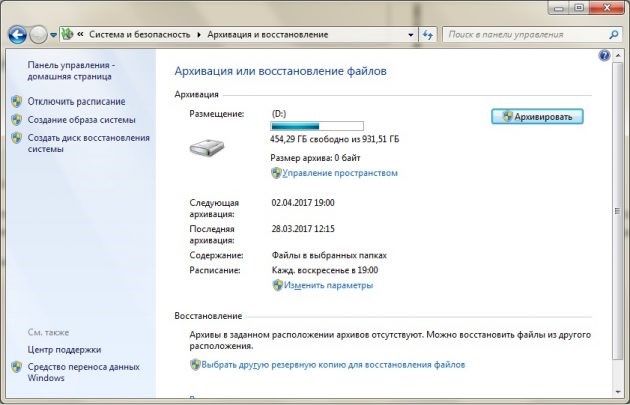
Task: Click the refresh button beside address bar
Action: point(428,35)
